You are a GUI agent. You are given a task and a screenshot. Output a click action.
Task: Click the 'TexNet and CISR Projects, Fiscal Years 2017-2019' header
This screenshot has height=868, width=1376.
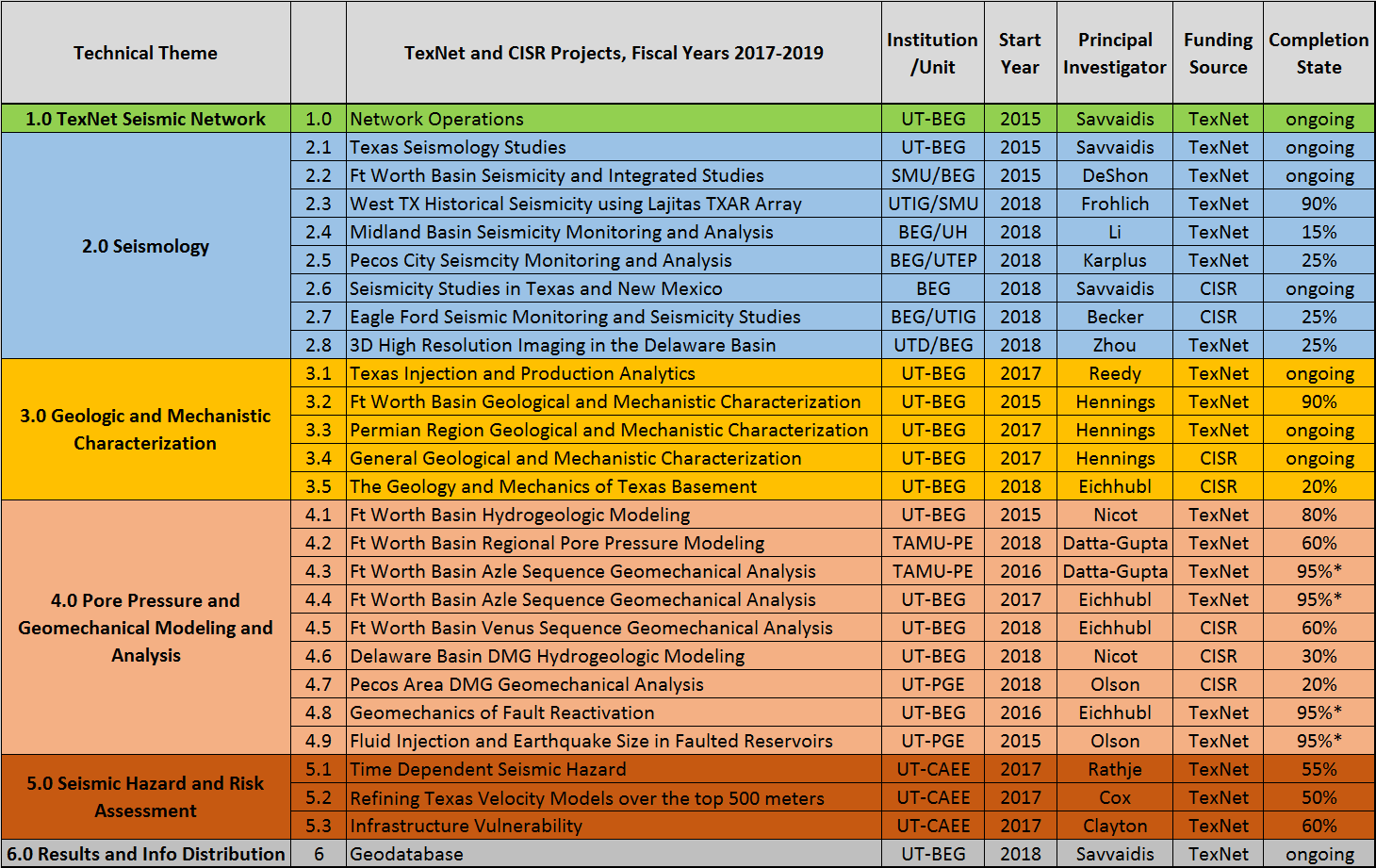614,53
